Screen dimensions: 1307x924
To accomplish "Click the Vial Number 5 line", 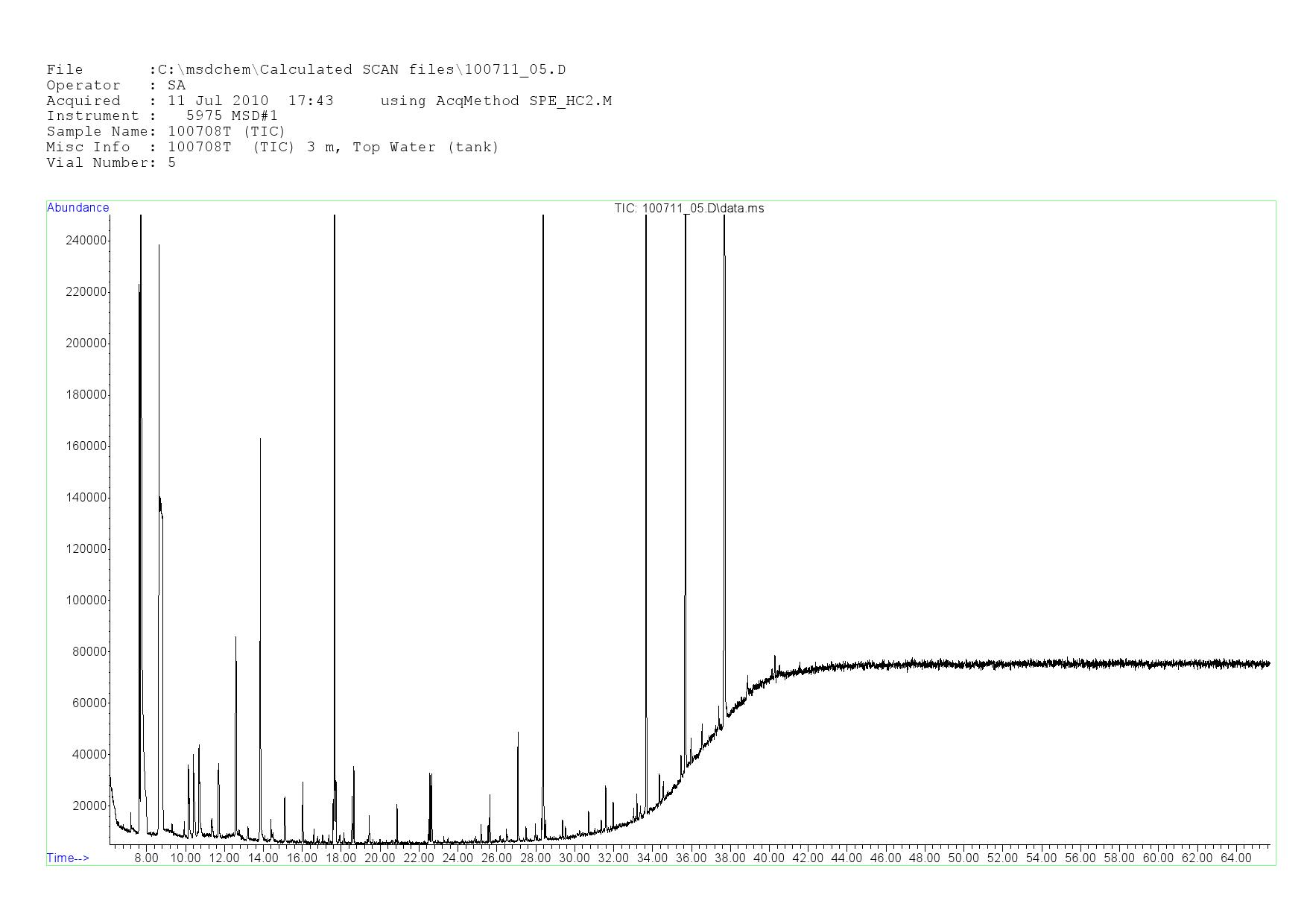I will click(111, 162).
